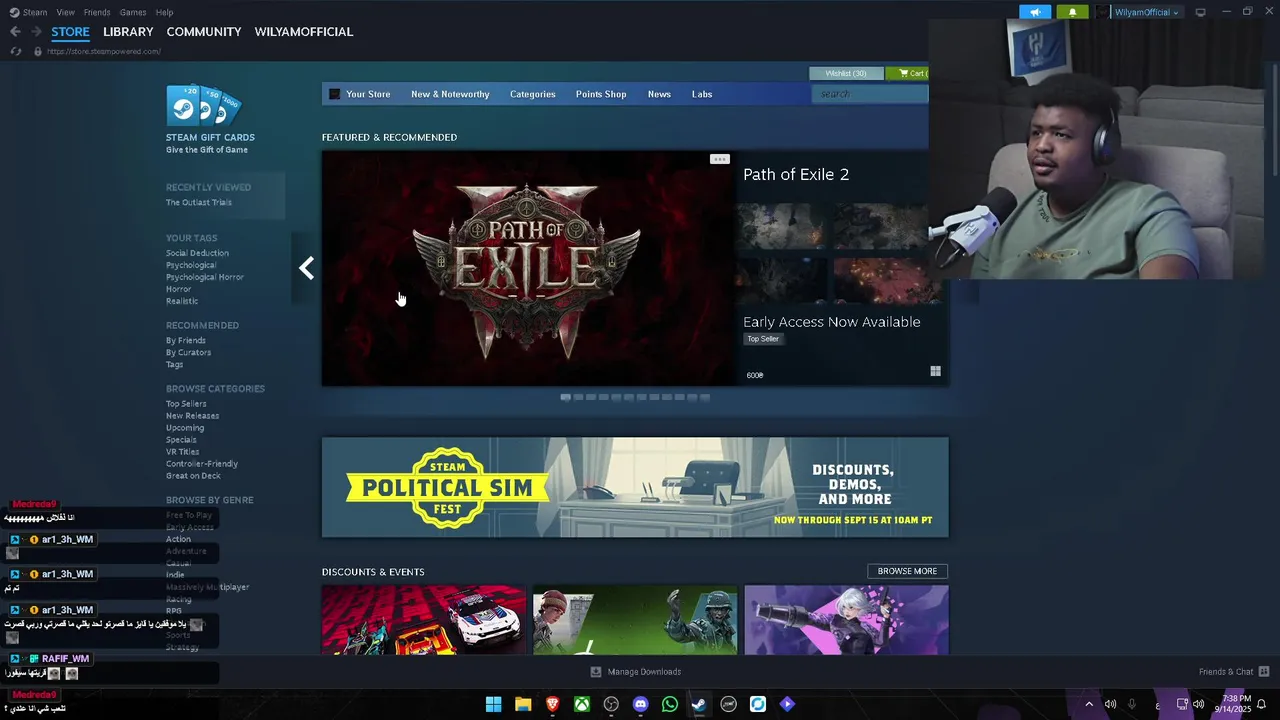
Task: Open the Your Store dropdown menu
Action: pyautogui.click(x=367, y=94)
